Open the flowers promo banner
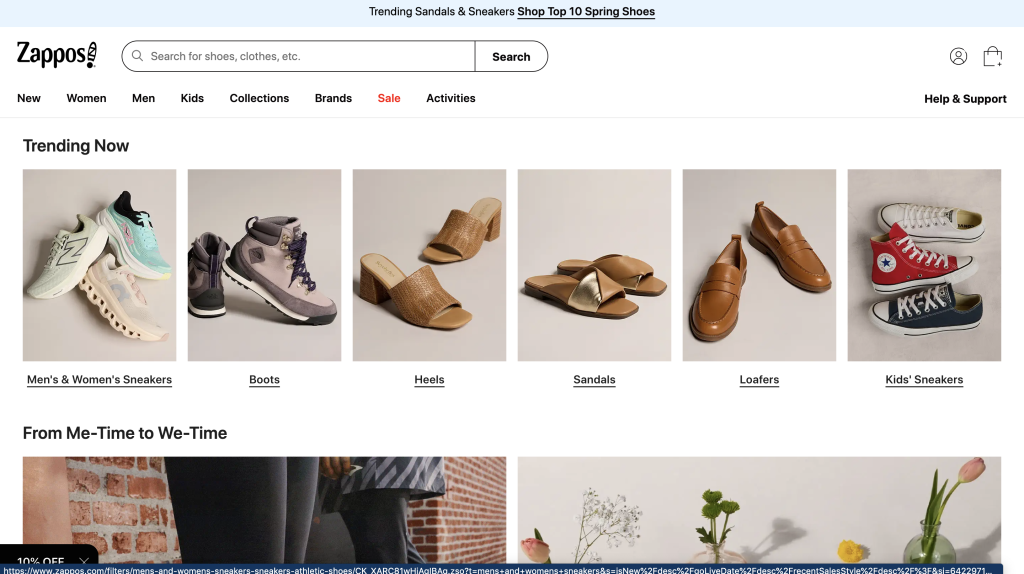Image resolution: width=1024 pixels, height=574 pixels. [x=759, y=509]
